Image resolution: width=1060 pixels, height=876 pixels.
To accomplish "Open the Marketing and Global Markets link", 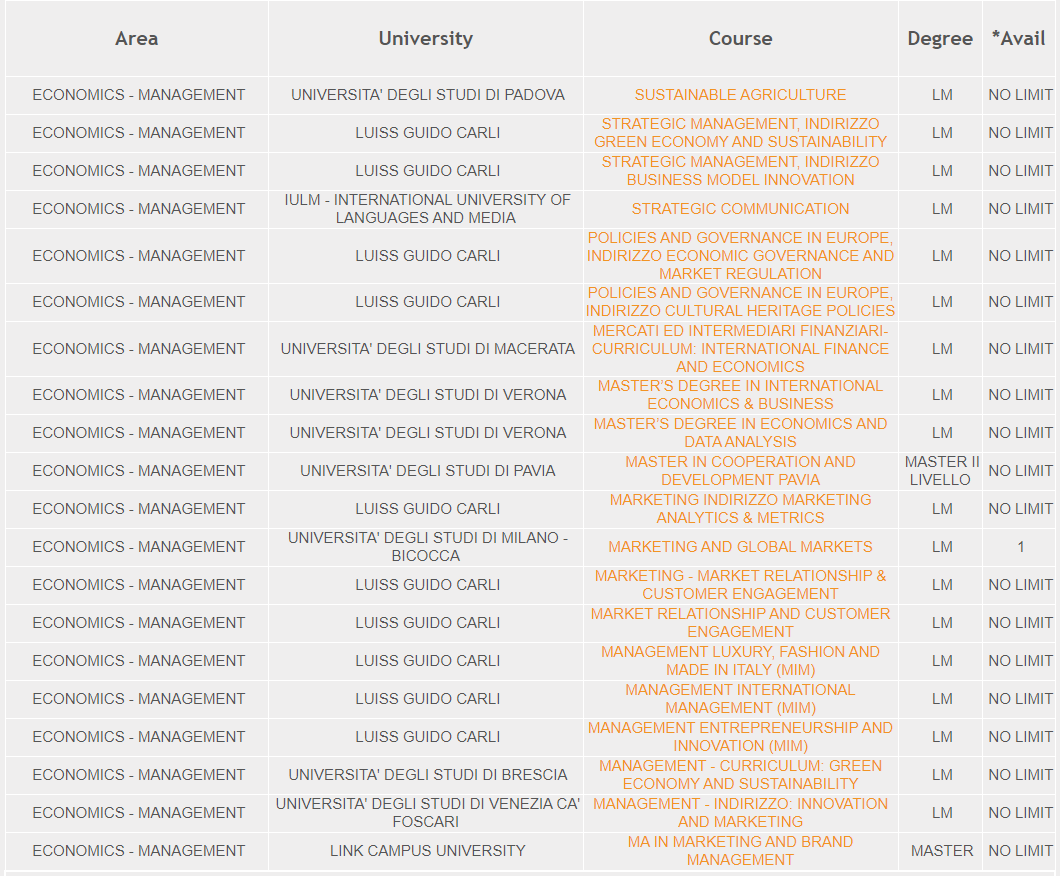I will click(x=740, y=547).
